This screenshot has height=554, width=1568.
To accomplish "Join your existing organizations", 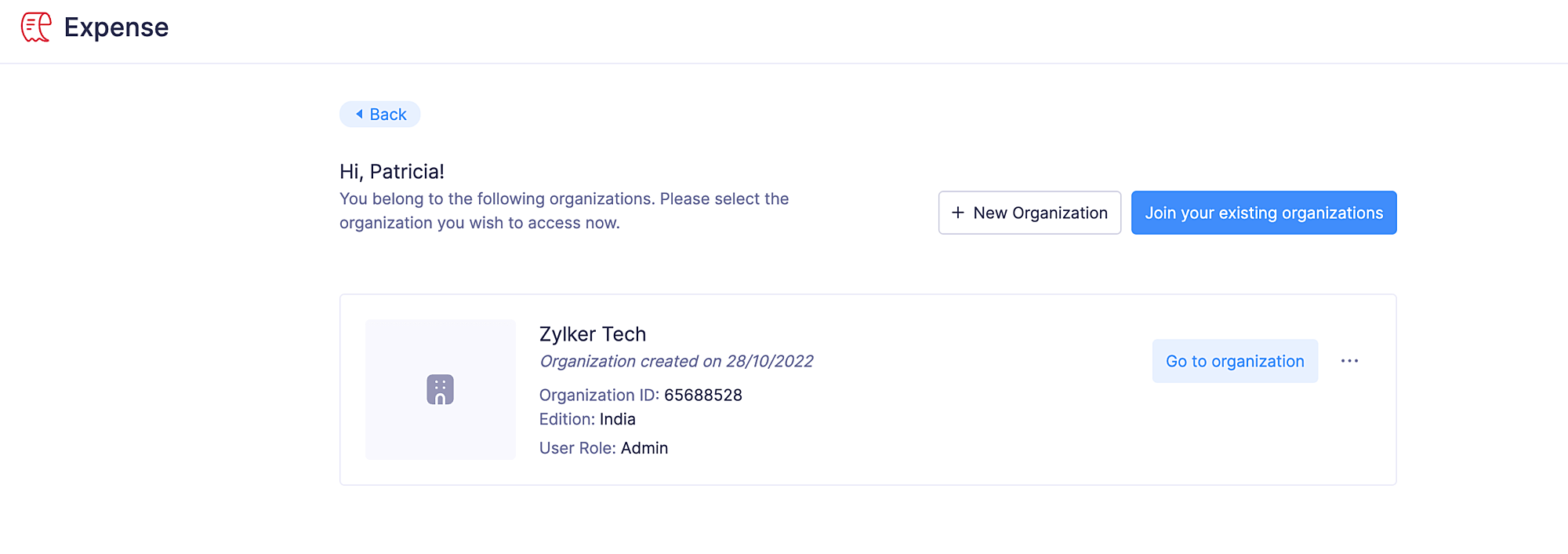I will click(x=1263, y=213).
